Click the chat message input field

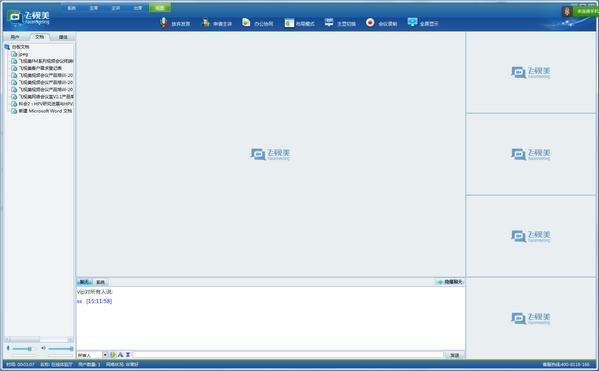pyautogui.click(x=288, y=355)
